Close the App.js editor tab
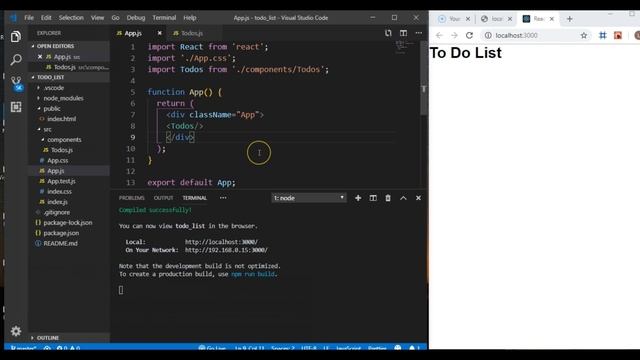 (160, 33)
